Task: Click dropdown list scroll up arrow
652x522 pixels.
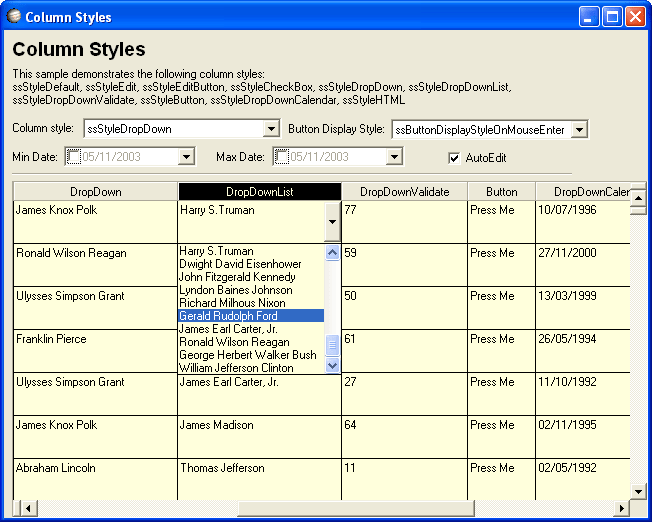Action: [x=332, y=252]
